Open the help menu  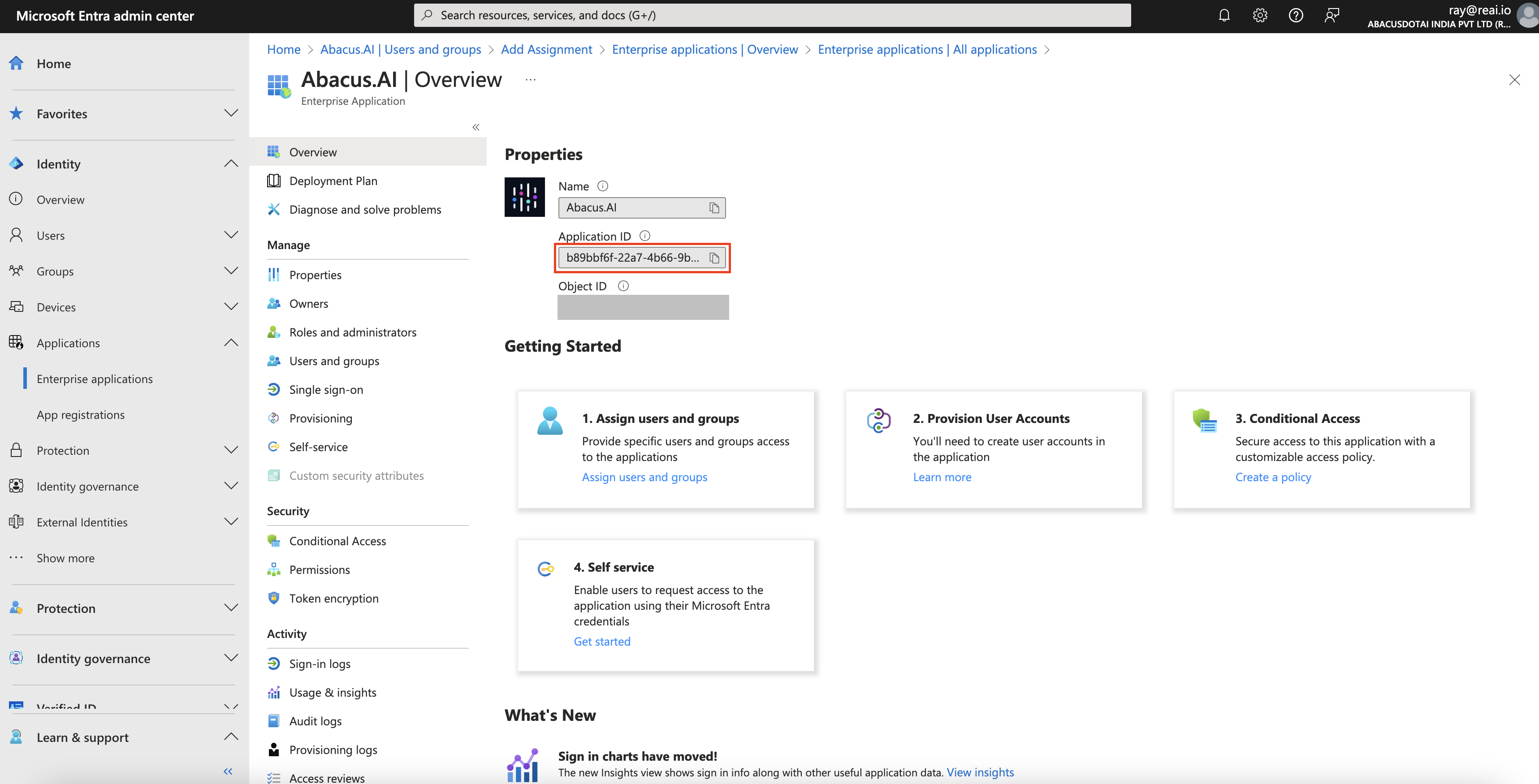(1296, 15)
